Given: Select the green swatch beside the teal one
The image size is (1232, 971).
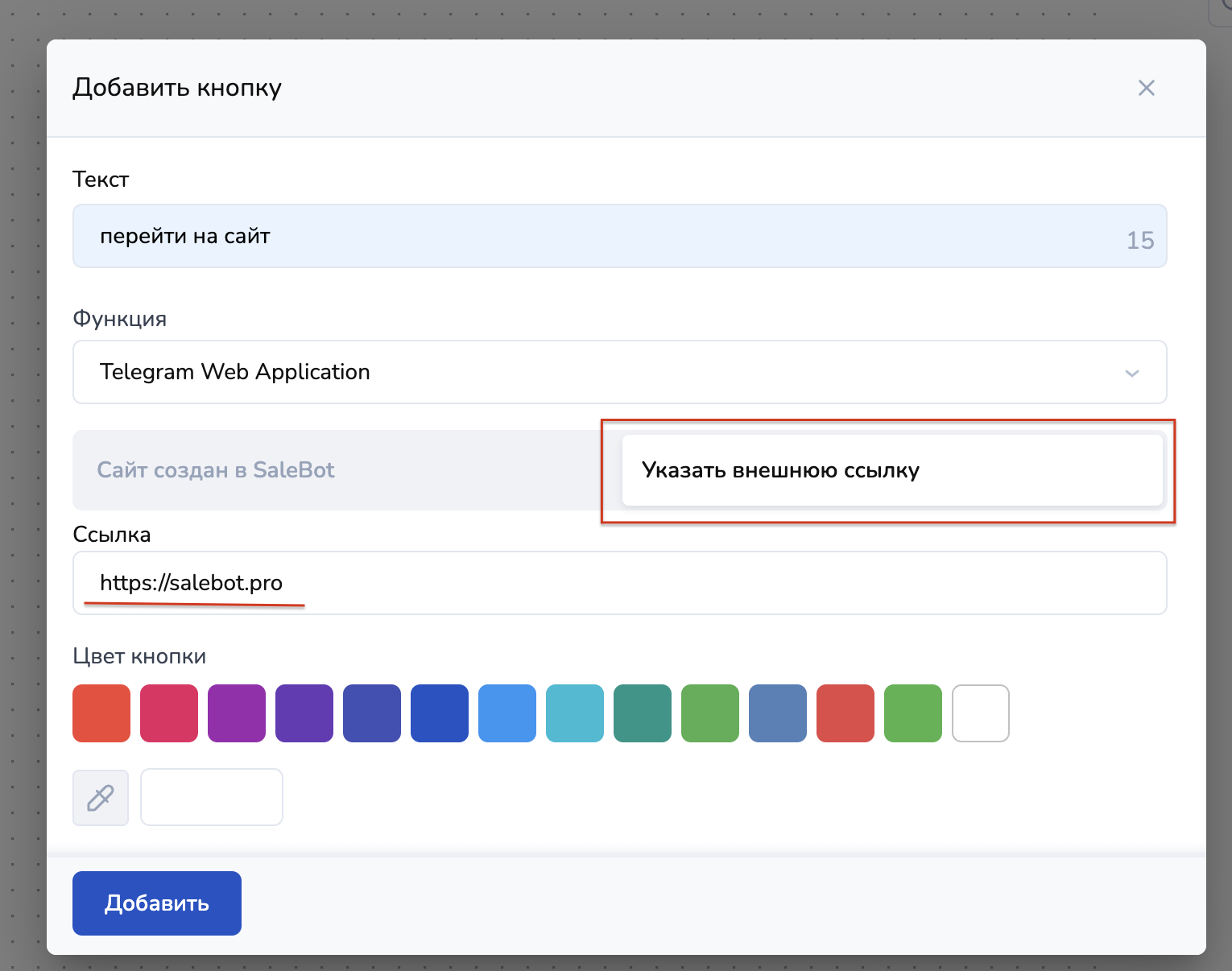Looking at the screenshot, I should 710,713.
